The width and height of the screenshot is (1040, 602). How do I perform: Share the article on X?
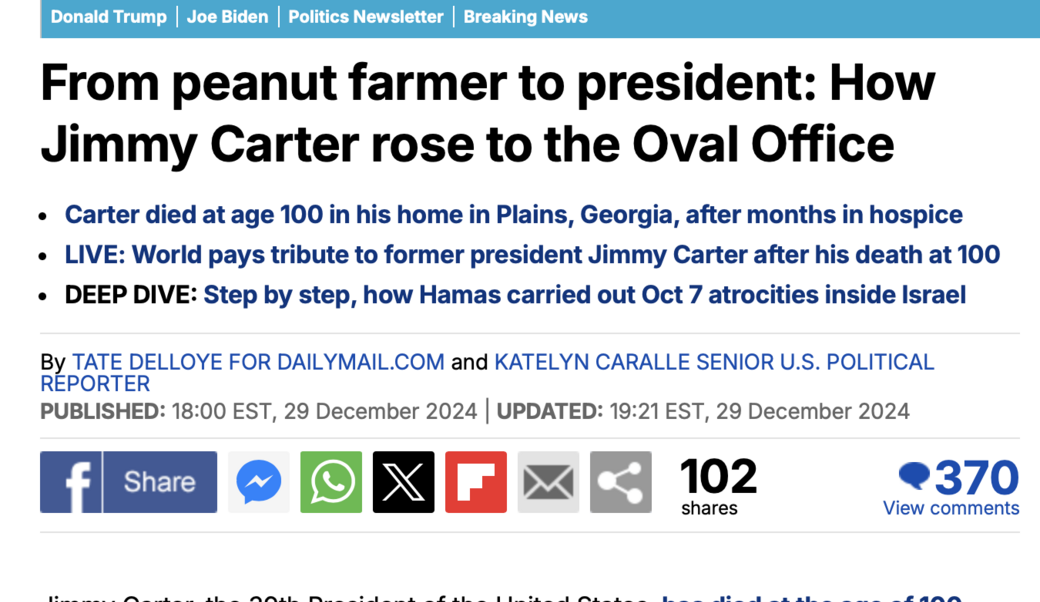pos(403,482)
